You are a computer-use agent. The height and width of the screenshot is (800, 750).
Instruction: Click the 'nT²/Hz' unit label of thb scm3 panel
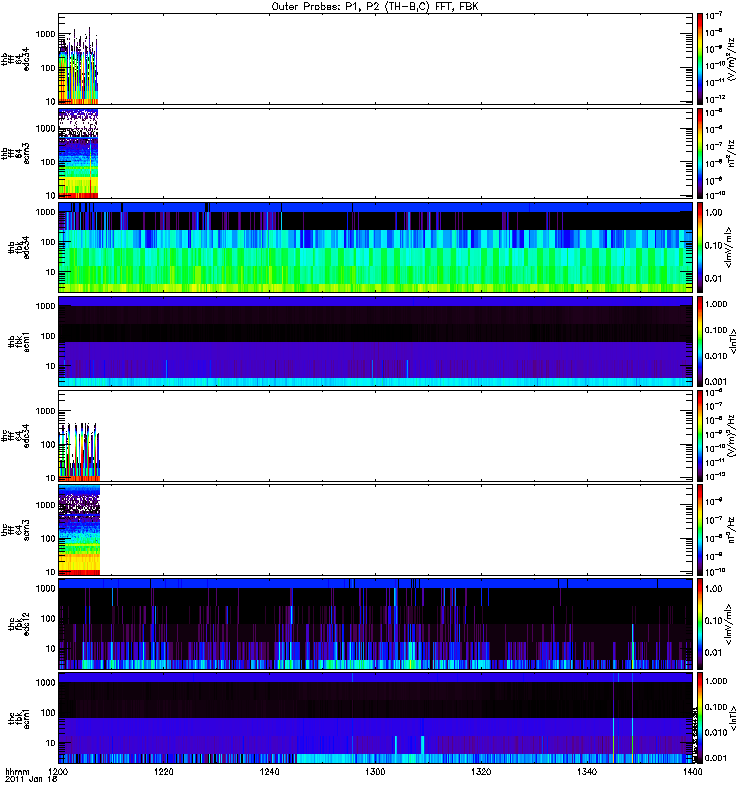pos(731,153)
